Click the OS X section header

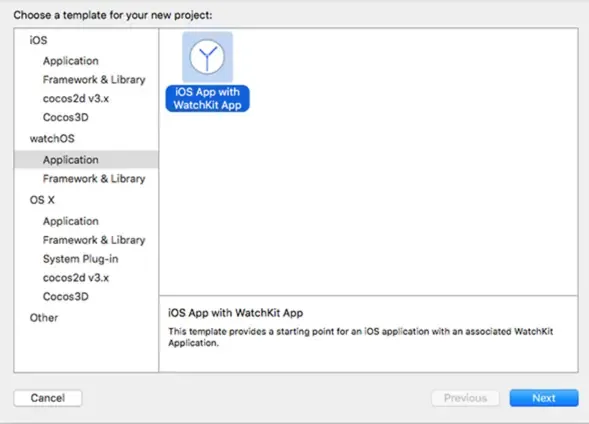click(x=42, y=200)
